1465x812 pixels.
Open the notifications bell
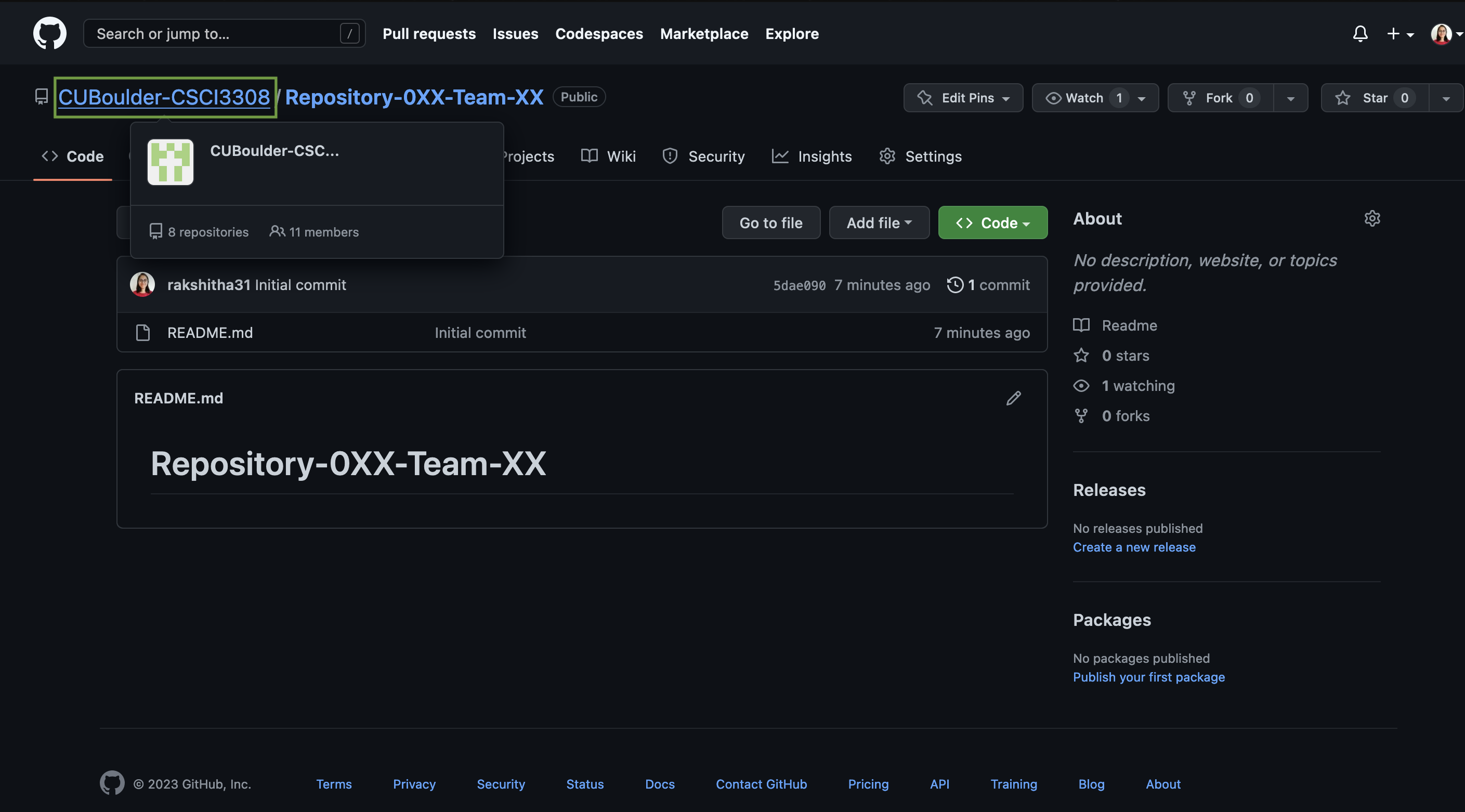1360,34
